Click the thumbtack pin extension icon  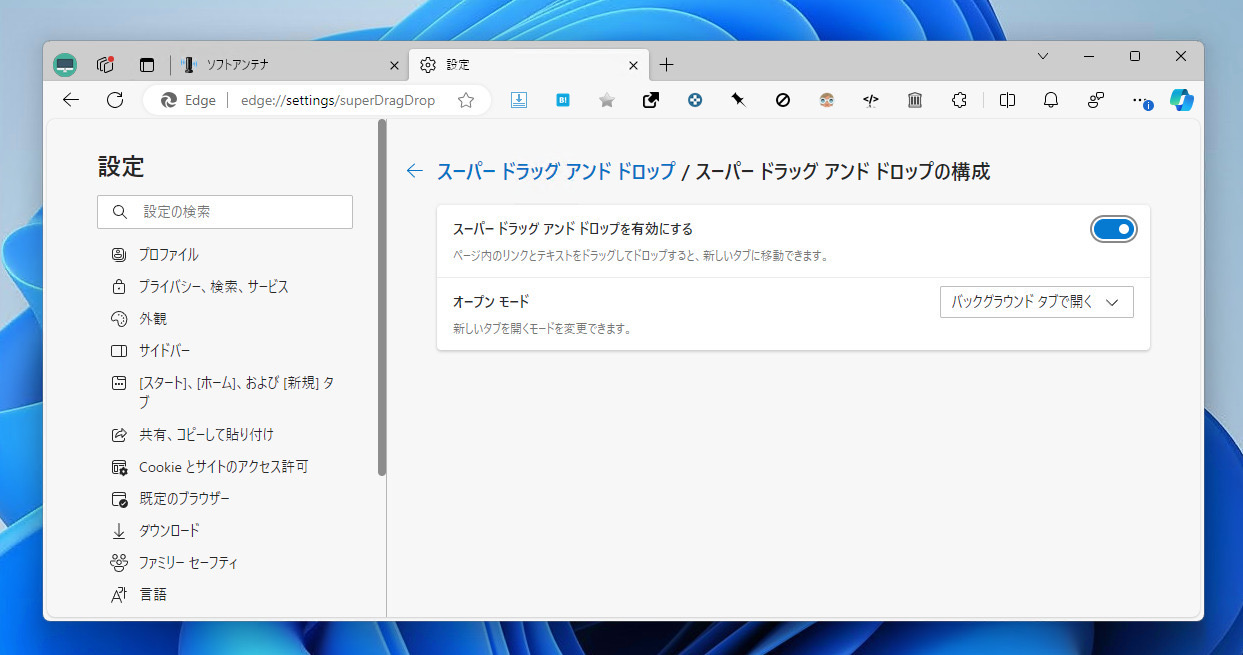point(738,100)
